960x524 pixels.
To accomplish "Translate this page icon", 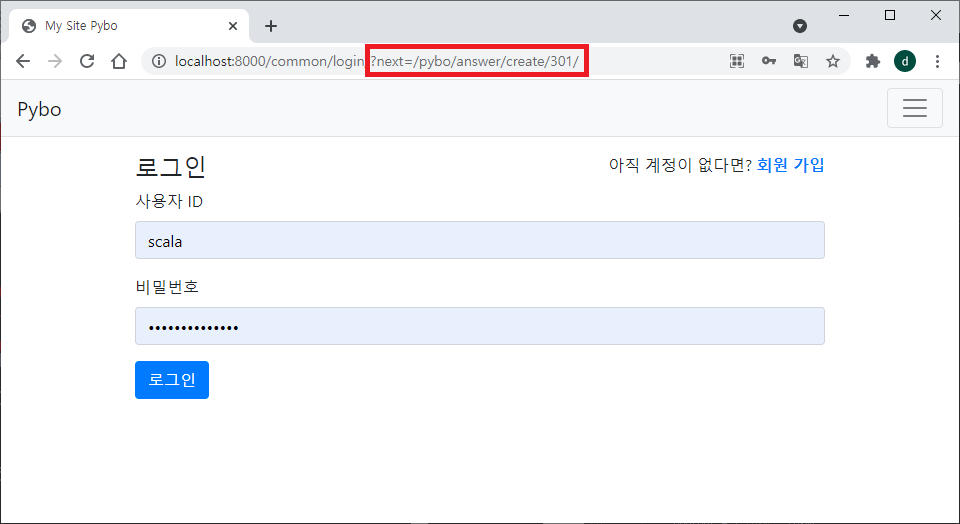I will 801,61.
